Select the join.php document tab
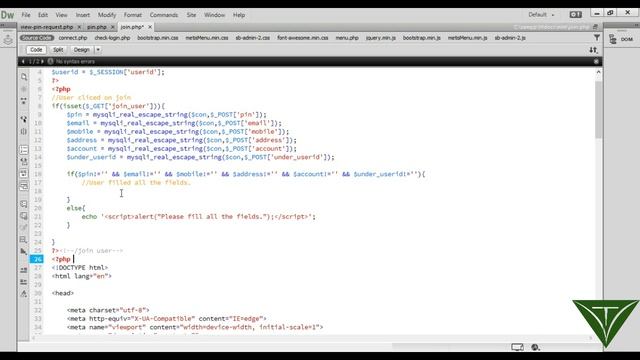 [132, 27]
